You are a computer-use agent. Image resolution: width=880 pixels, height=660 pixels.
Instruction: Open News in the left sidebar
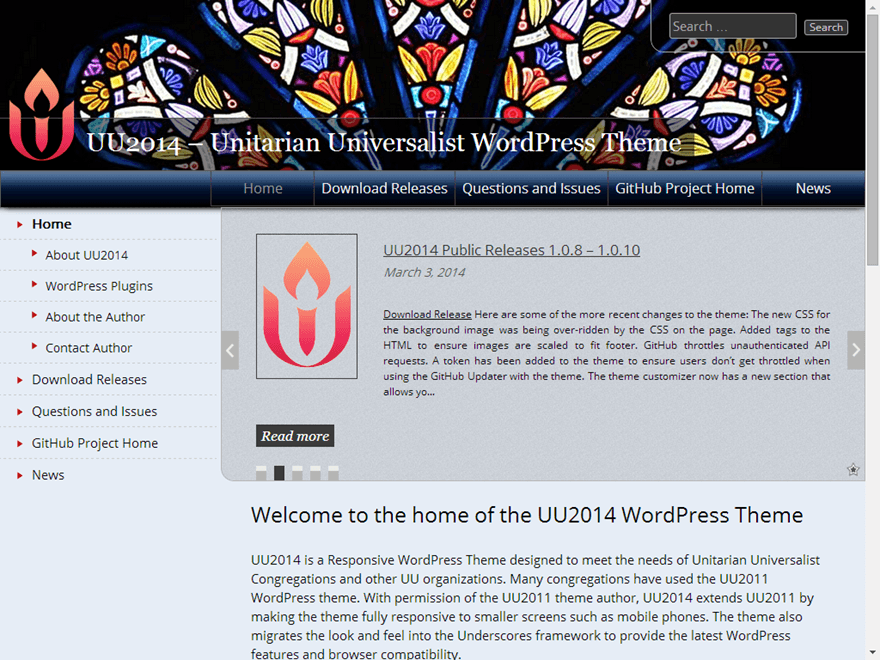point(48,475)
